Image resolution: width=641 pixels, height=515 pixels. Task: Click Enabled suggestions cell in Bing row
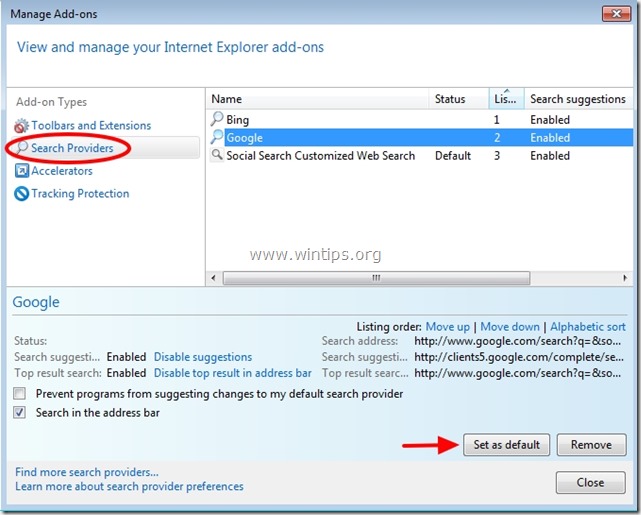(550, 120)
